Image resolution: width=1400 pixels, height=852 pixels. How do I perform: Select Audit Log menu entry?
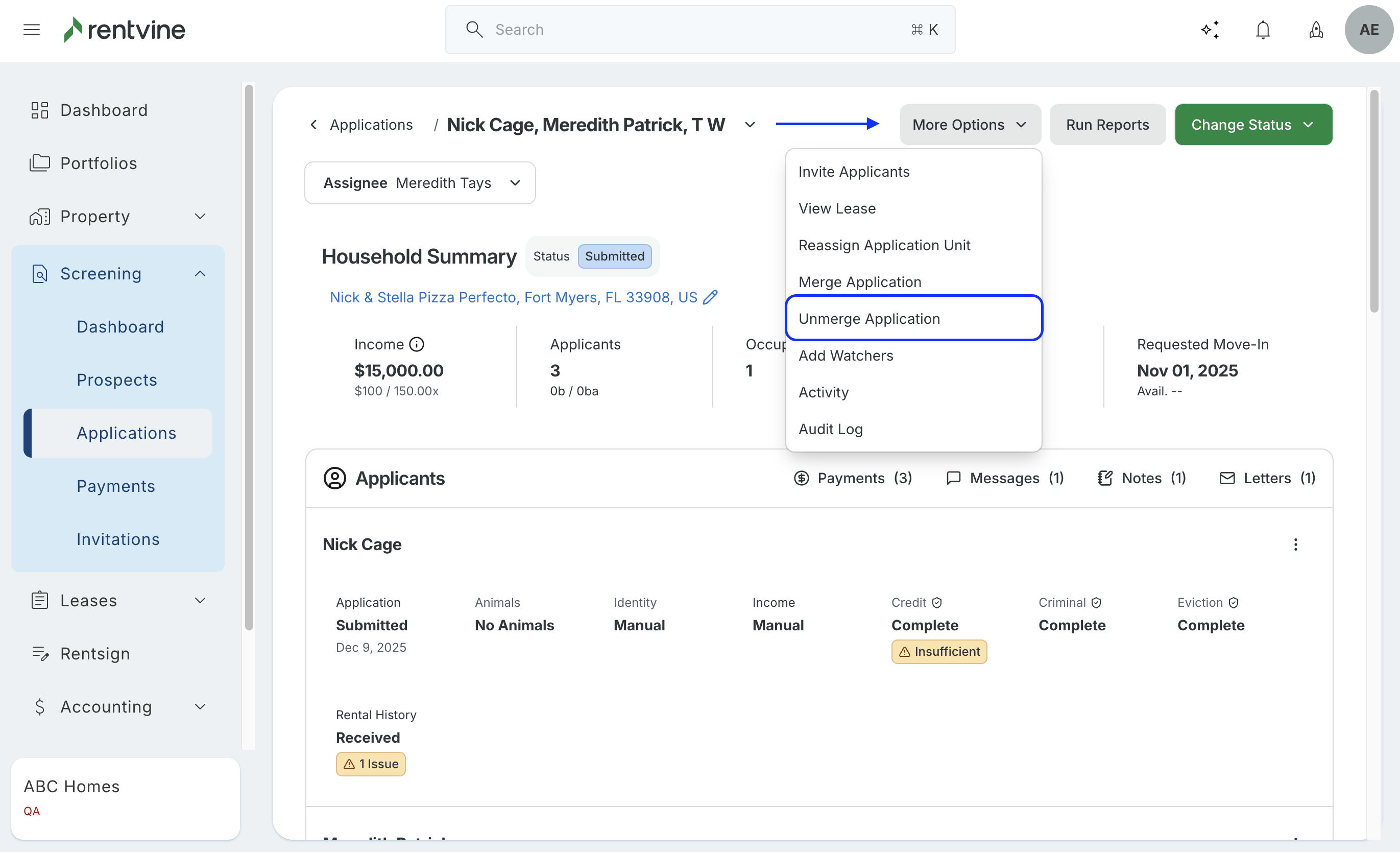click(x=830, y=429)
